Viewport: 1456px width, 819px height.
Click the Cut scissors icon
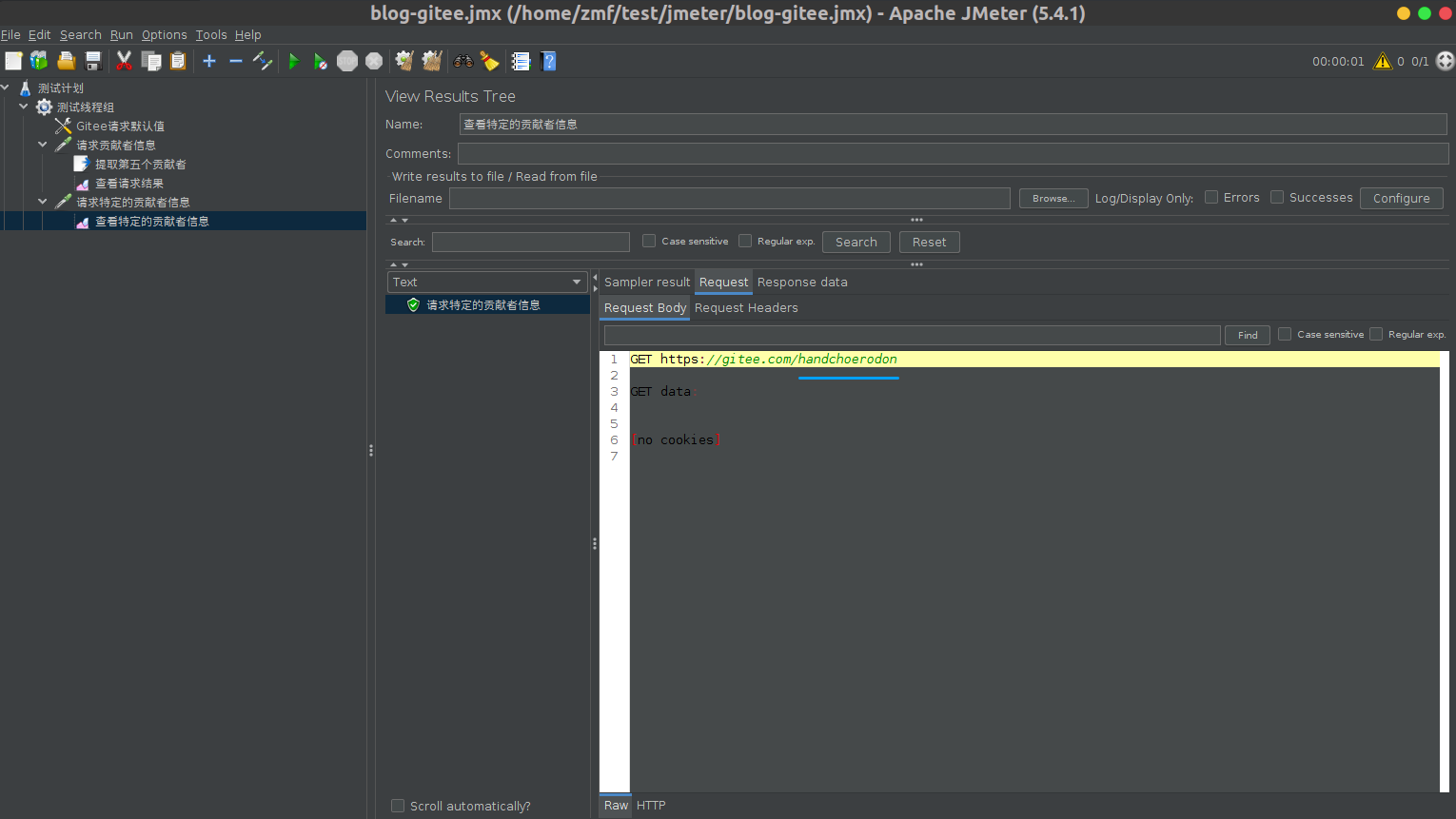(124, 61)
